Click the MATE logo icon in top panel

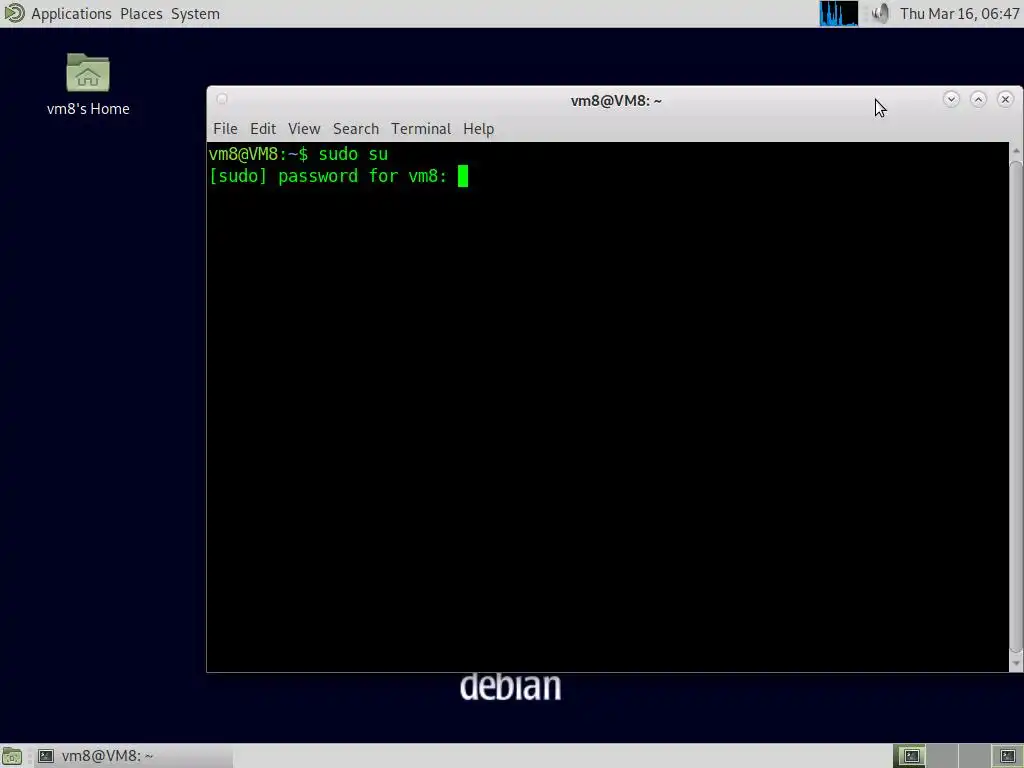pos(14,13)
